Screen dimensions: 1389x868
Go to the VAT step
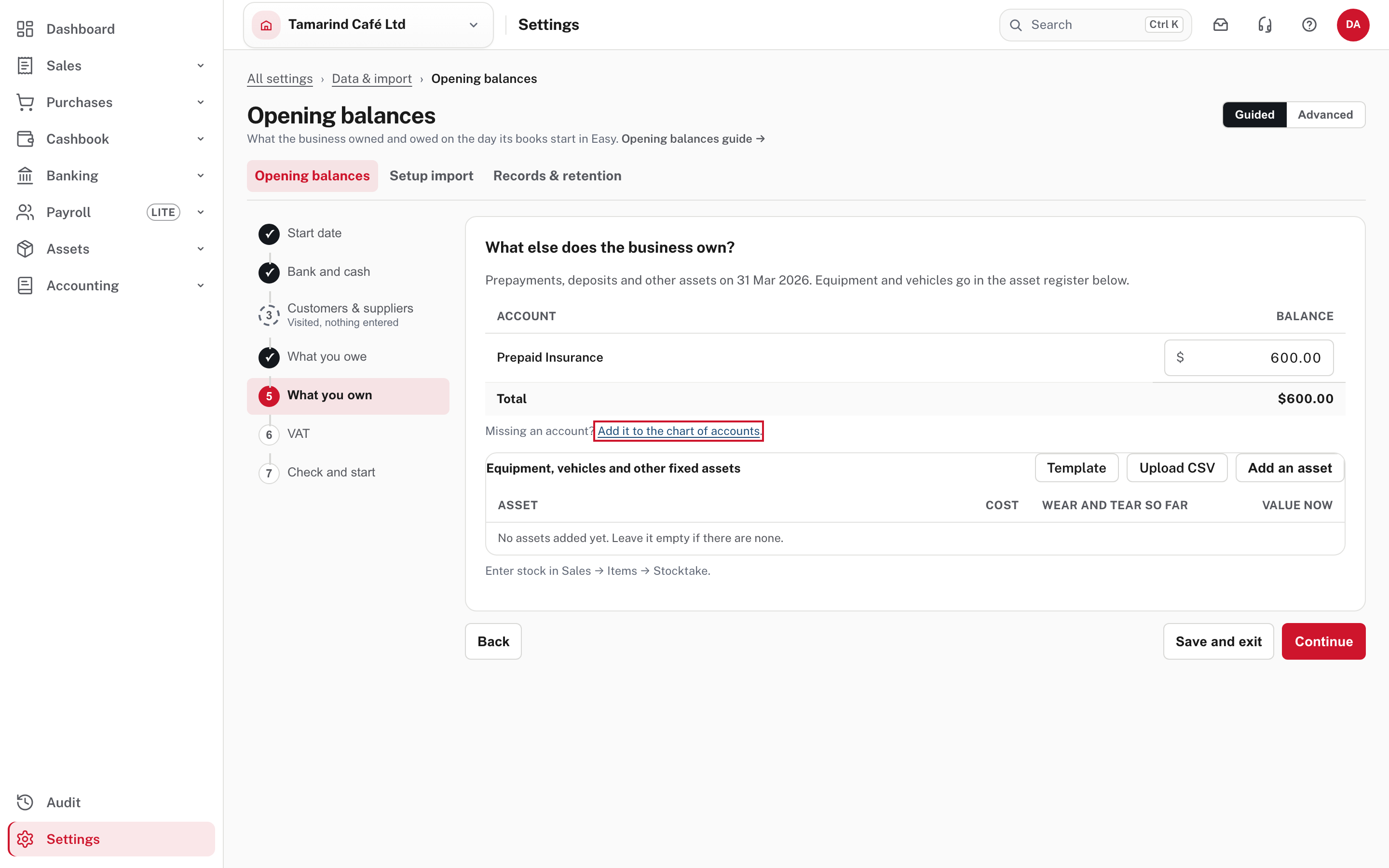click(348, 434)
